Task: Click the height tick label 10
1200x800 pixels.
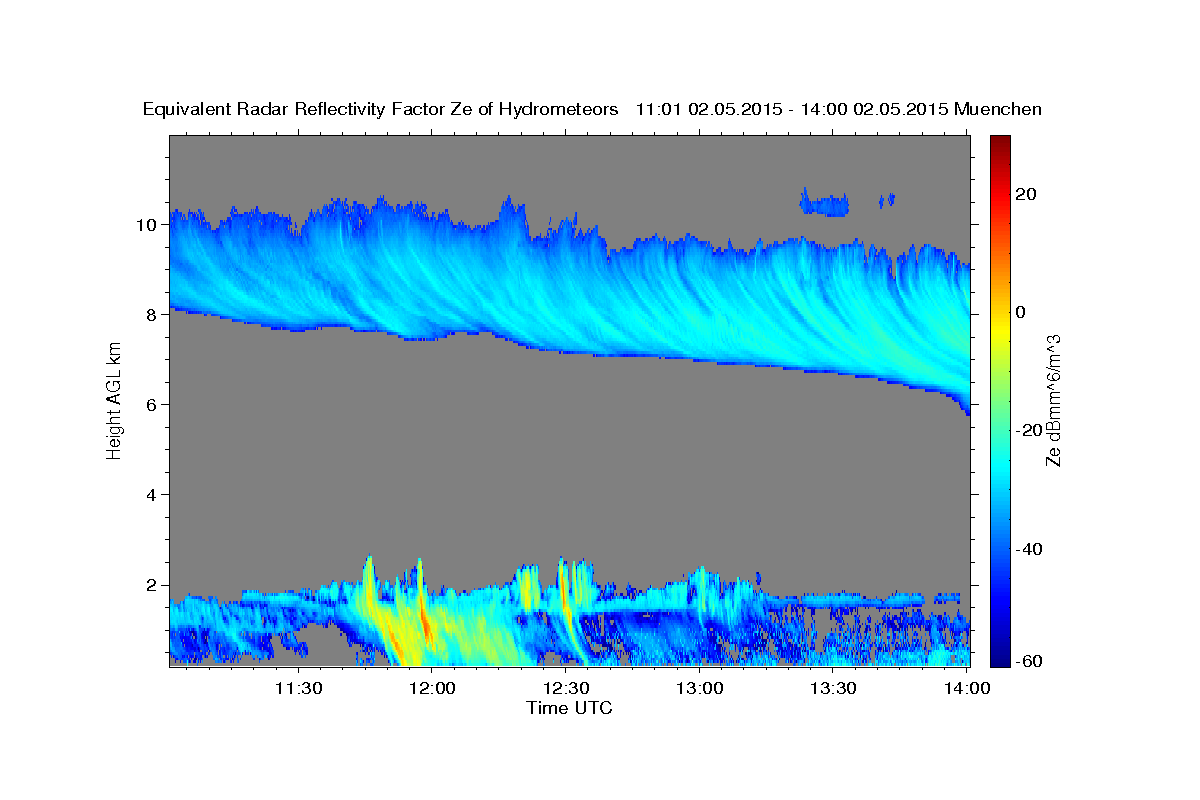Action: pos(147,224)
